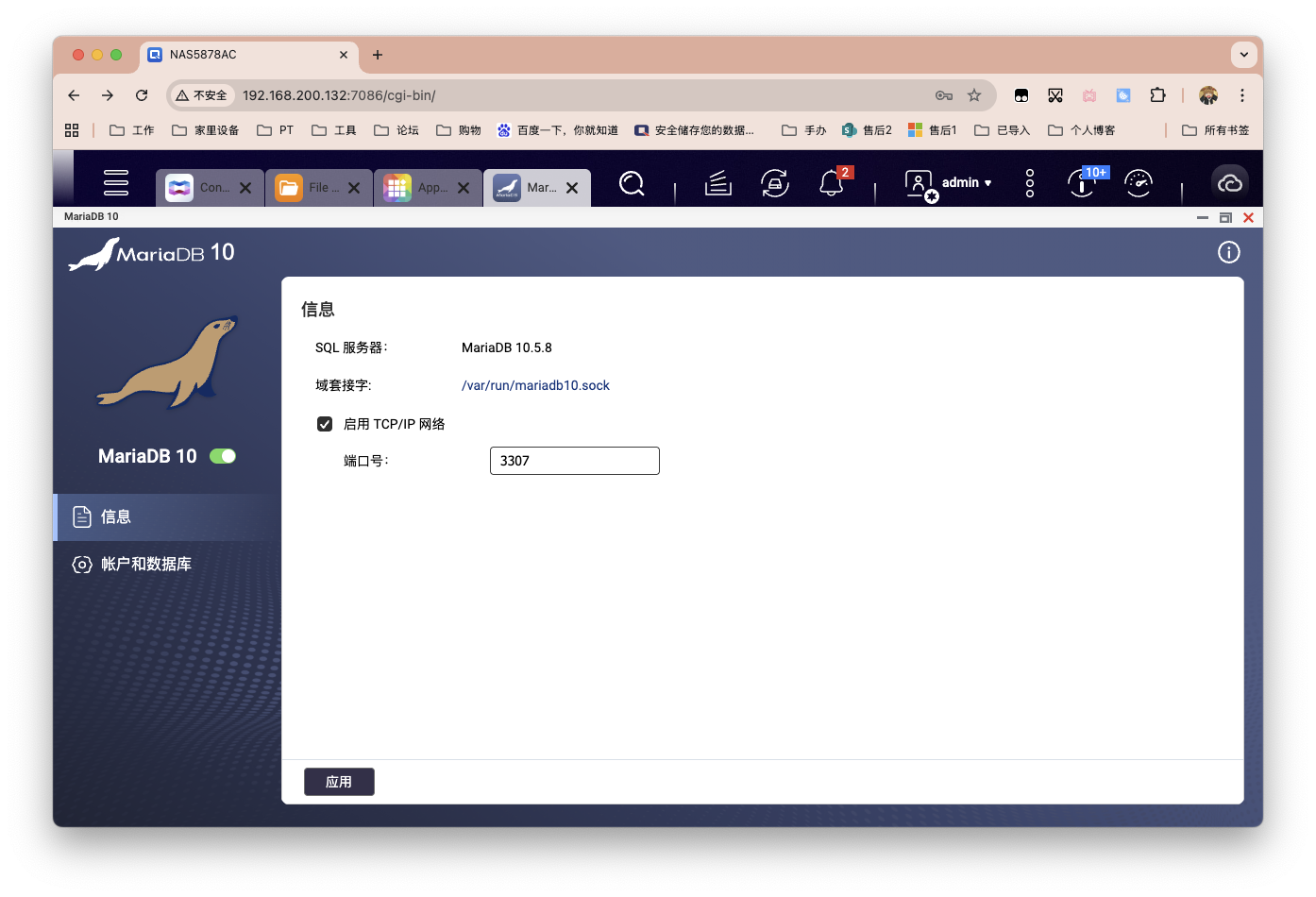Click the resource monitor gauge icon
This screenshot has width=1316, height=897.
pos(1139,184)
